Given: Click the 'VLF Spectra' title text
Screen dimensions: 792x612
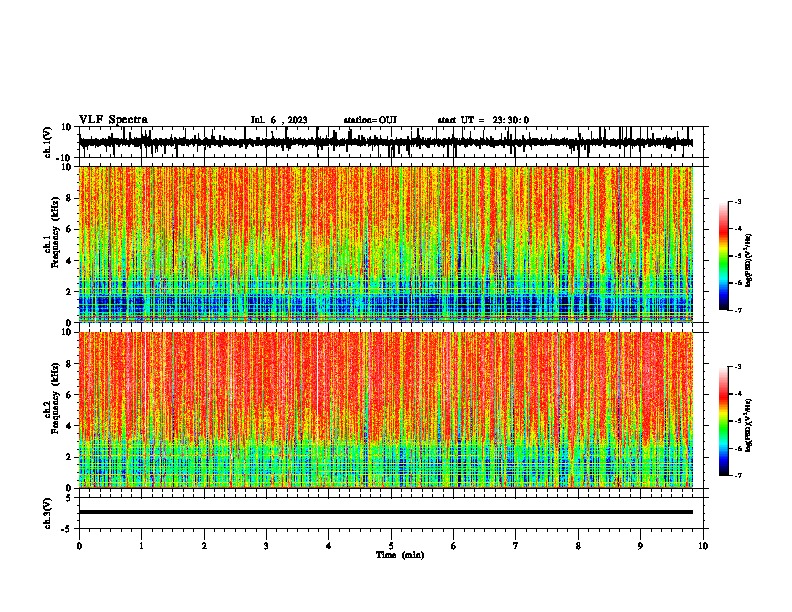Looking at the screenshot, I should pyautogui.click(x=113, y=120).
